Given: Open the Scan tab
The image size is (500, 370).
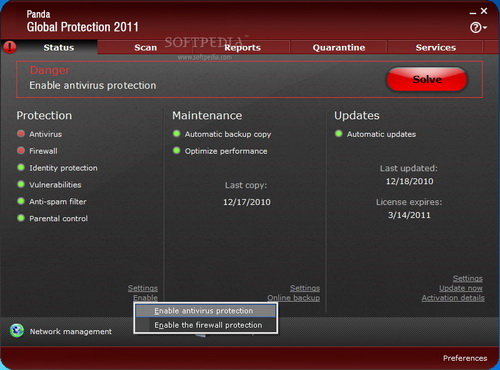Looking at the screenshot, I should click(145, 47).
